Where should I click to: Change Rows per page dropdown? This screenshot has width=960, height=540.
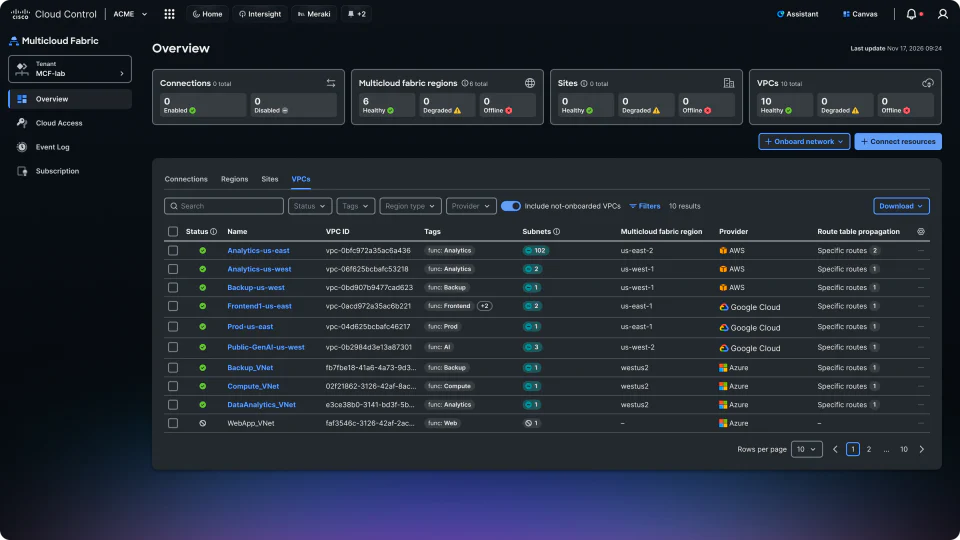806,449
